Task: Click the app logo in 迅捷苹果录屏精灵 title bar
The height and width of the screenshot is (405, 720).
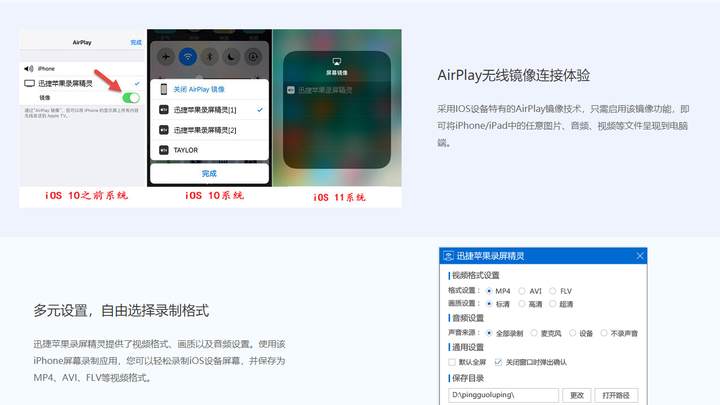Action: pos(449,256)
